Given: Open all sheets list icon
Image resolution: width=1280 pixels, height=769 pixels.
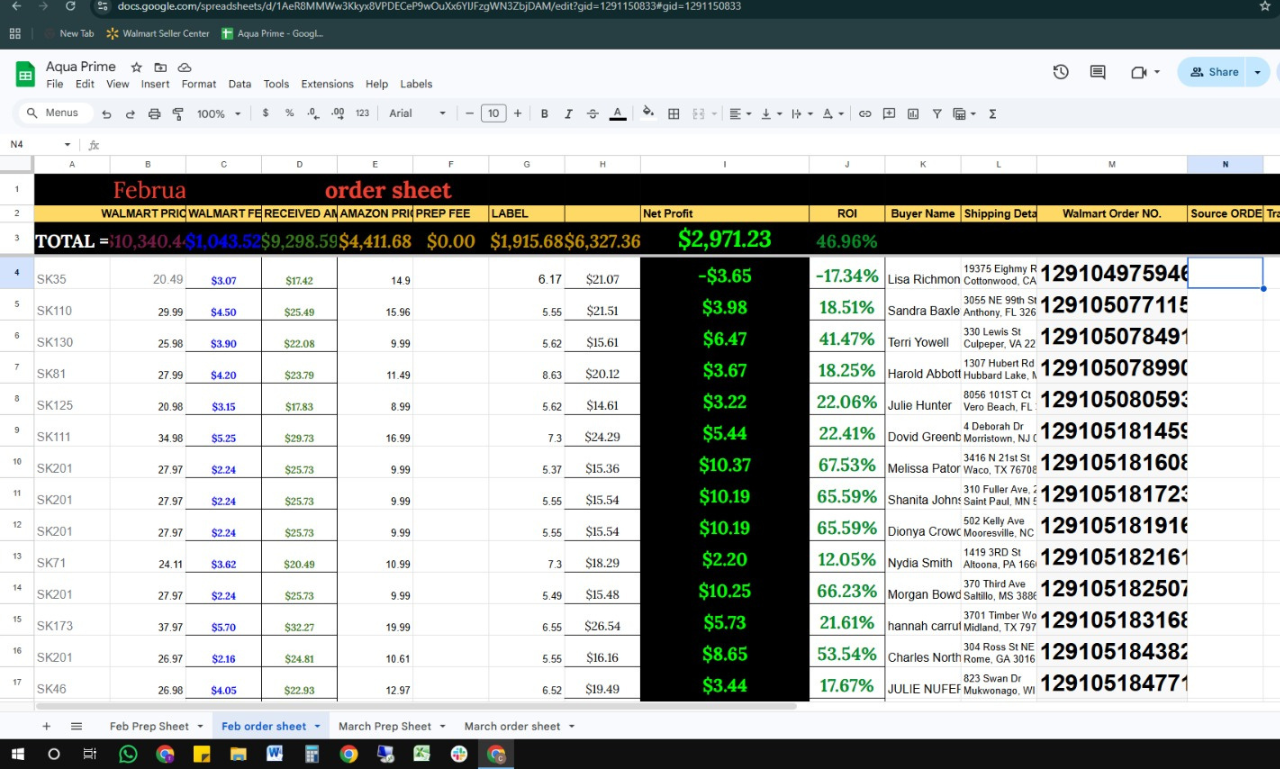Looking at the screenshot, I should point(76,726).
